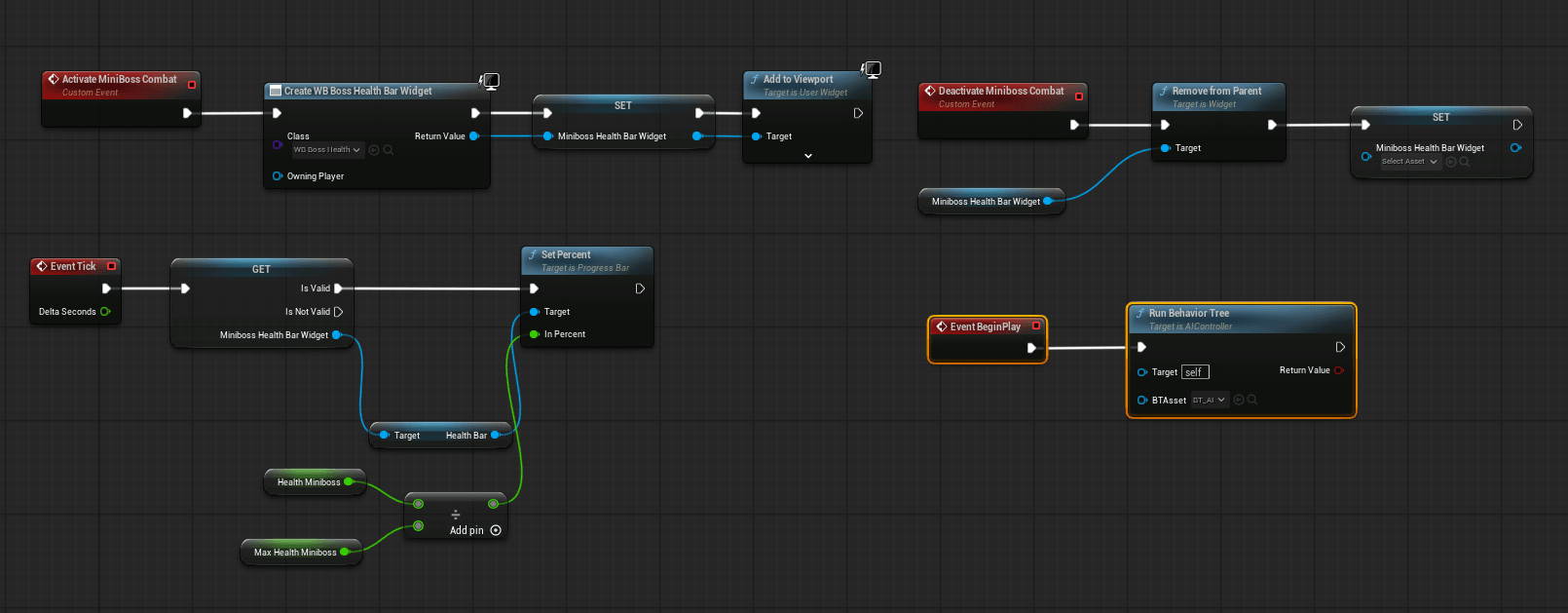Screen dimensions: 1568x613
Task: Click the output pin on rightmost SET node
Action: coord(1515,148)
